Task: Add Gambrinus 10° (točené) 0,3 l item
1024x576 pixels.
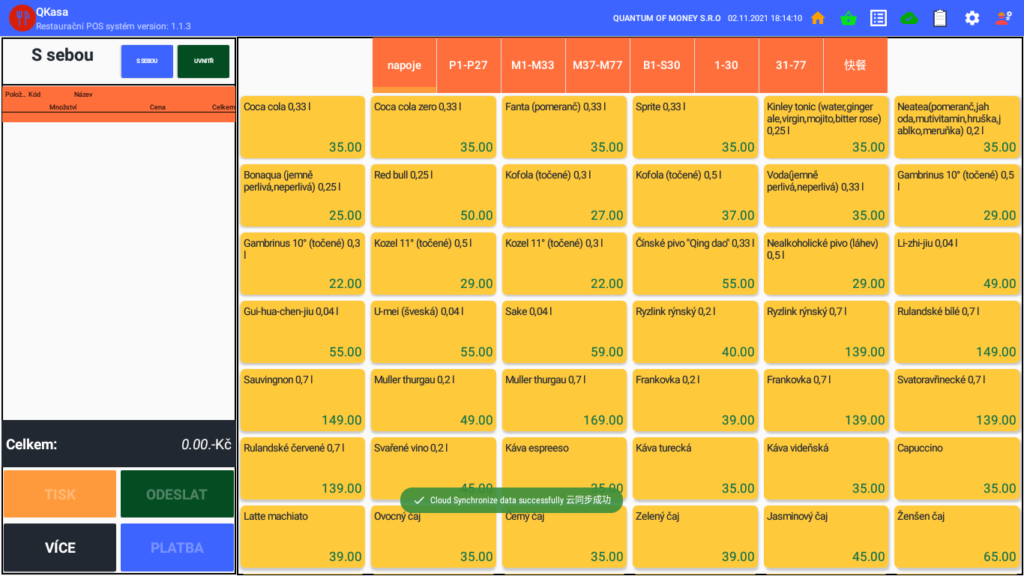Action: [x=302, y=264]
